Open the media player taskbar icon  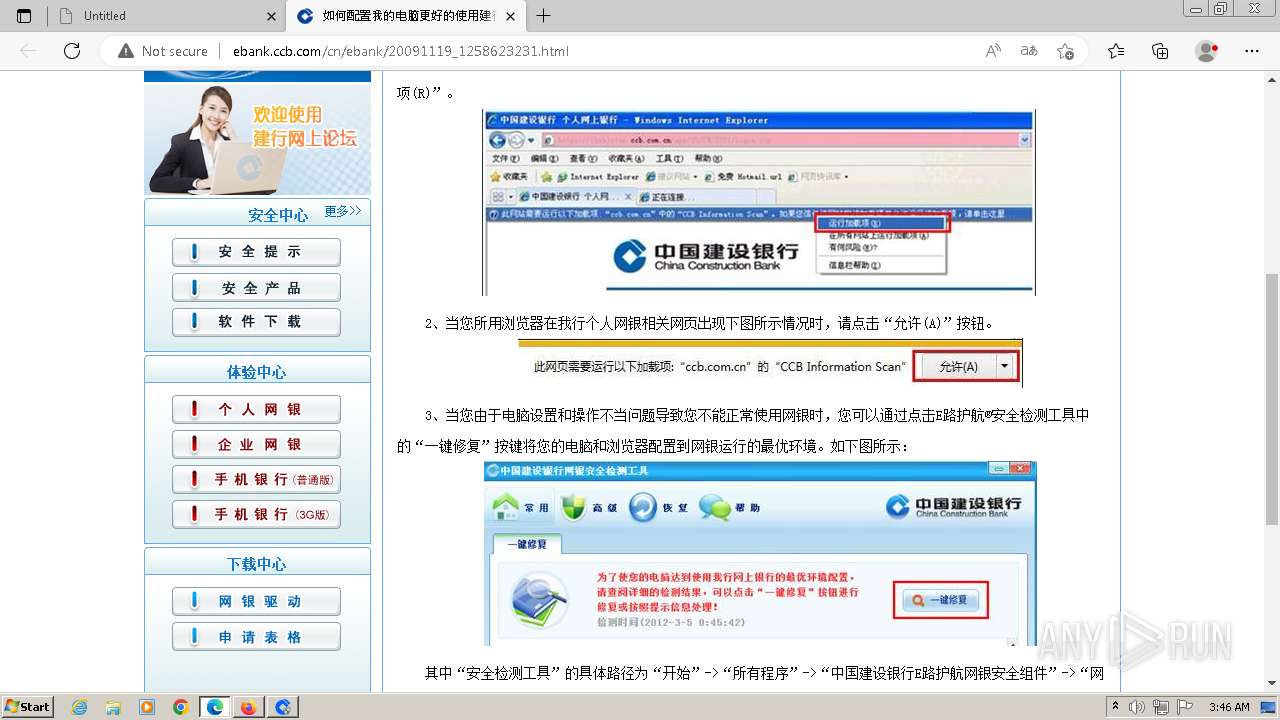(x=147, y=707)
